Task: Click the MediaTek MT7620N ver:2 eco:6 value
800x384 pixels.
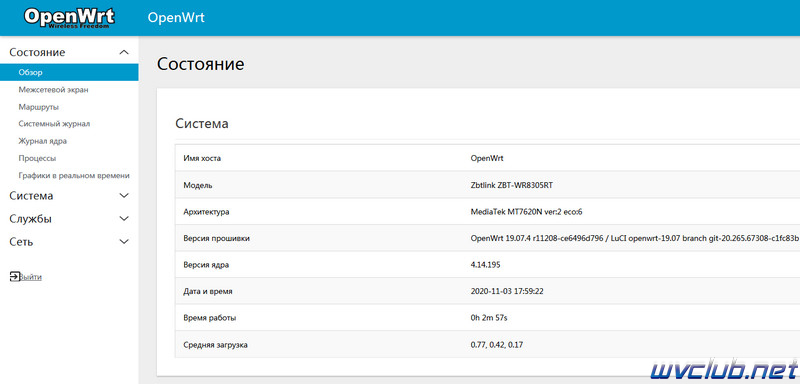Action: point(526,212)
